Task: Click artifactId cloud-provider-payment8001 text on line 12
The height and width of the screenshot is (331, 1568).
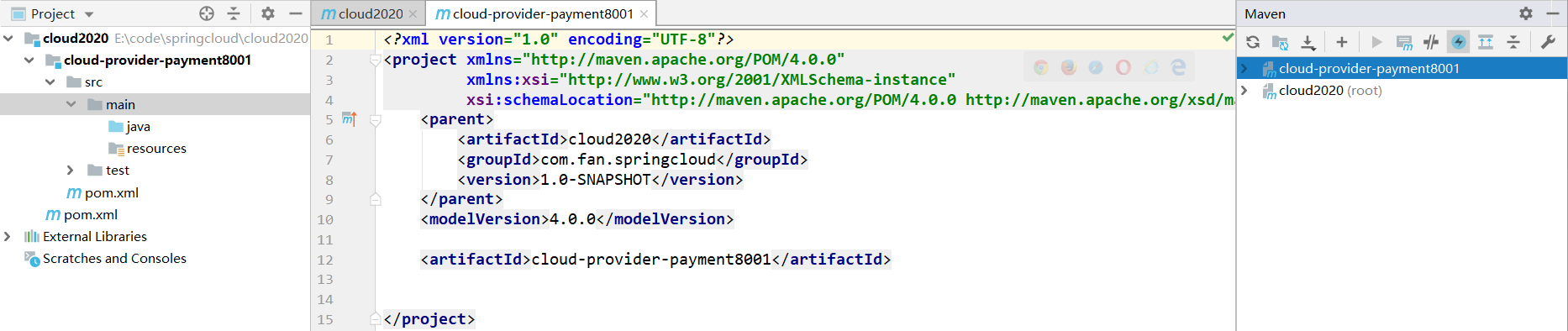Action: [x=651, y=259]
